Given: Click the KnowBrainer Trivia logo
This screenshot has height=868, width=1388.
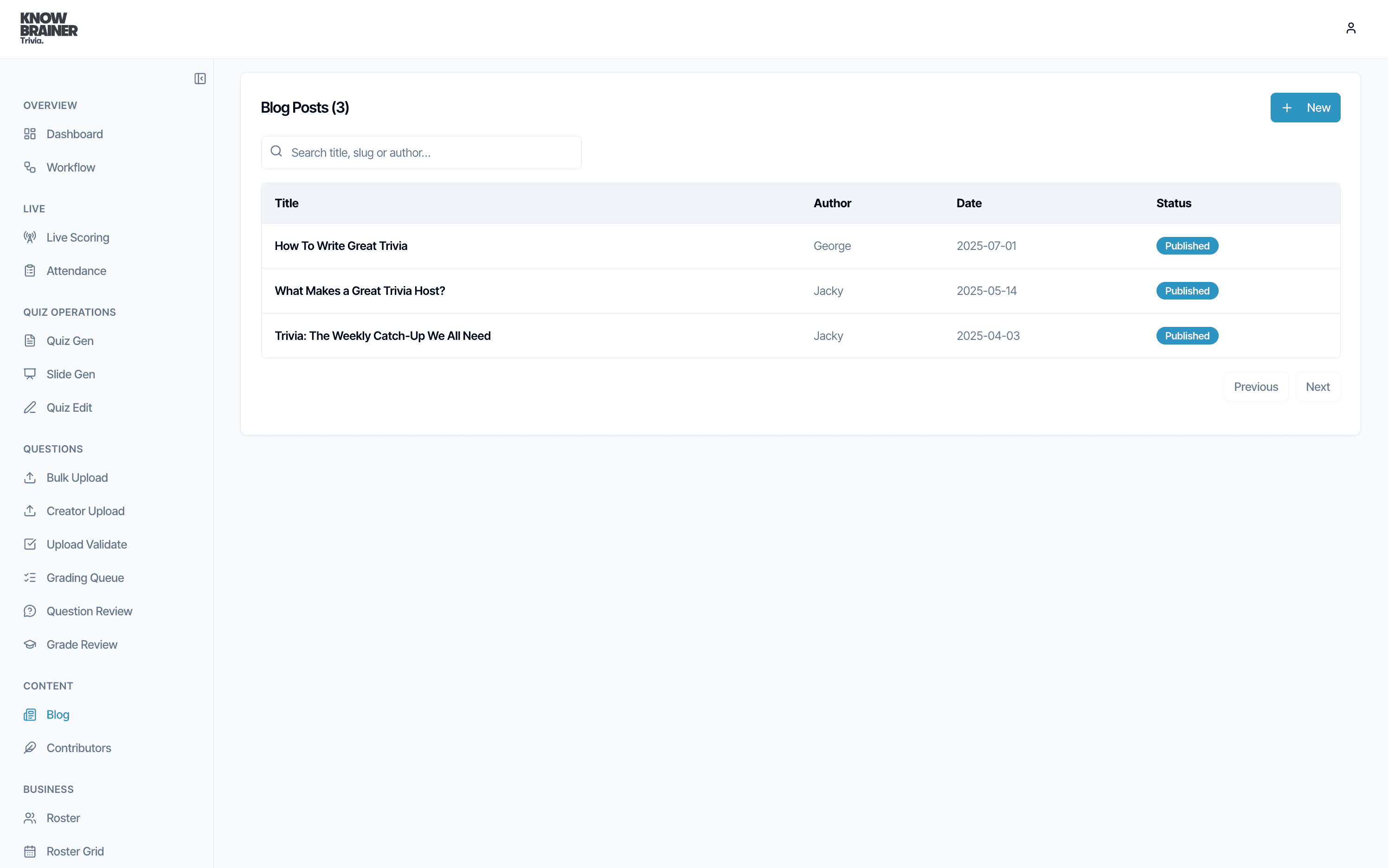Looking at the screenshot, I should point(49,28).
